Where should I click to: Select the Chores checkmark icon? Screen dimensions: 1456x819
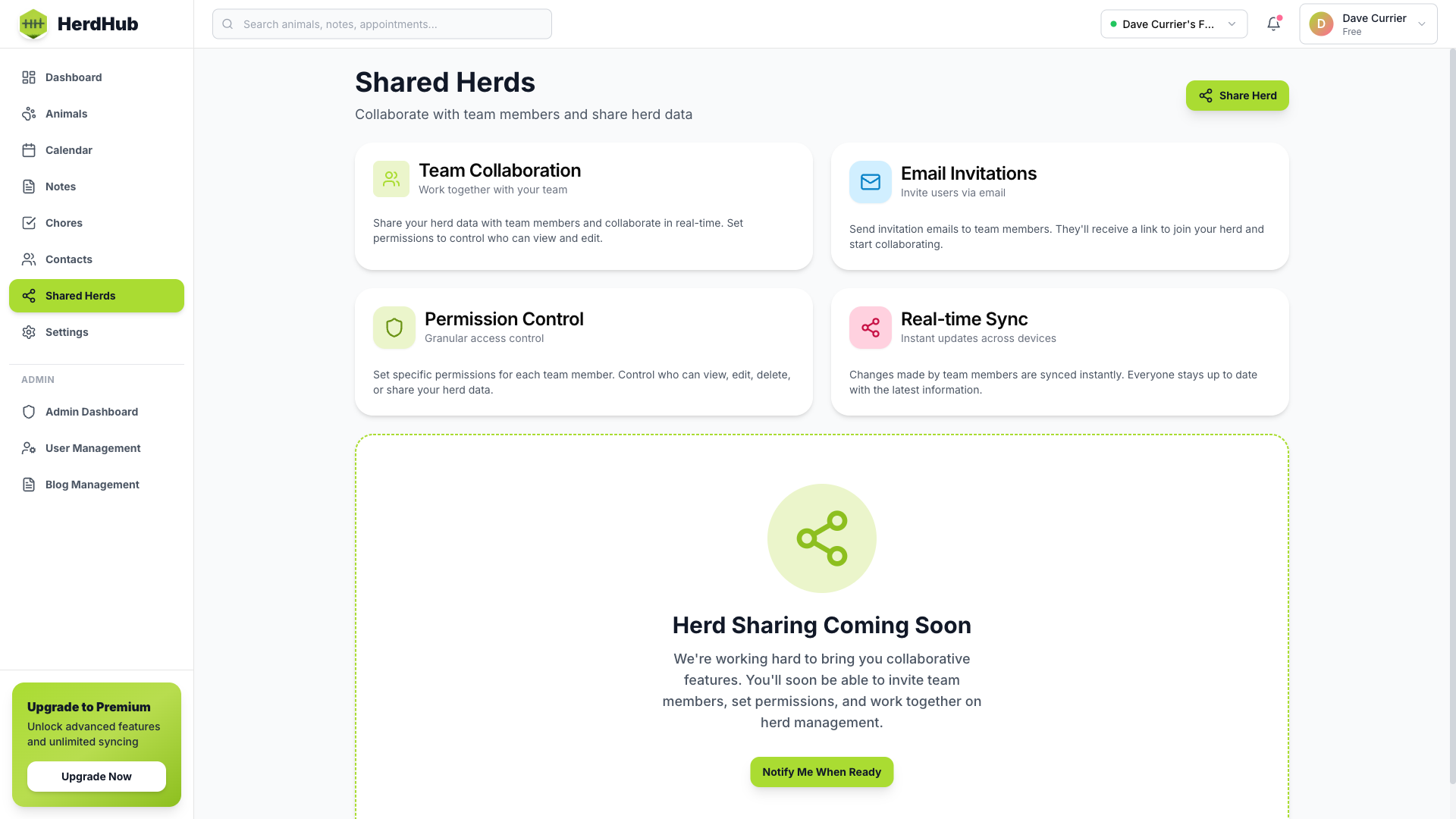click(x=29, y=223)
